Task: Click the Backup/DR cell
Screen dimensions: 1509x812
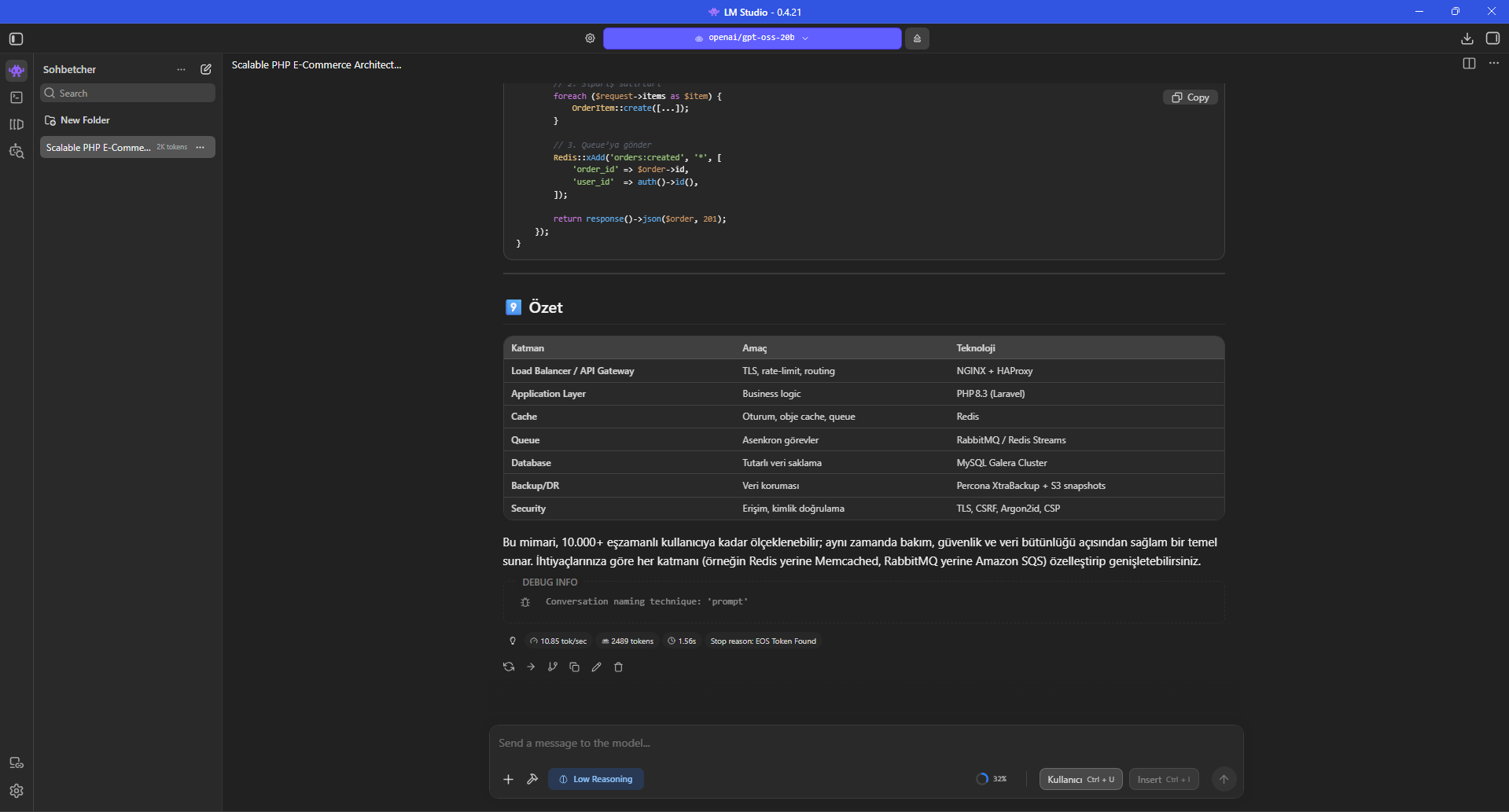Action: tap(535, 486)
